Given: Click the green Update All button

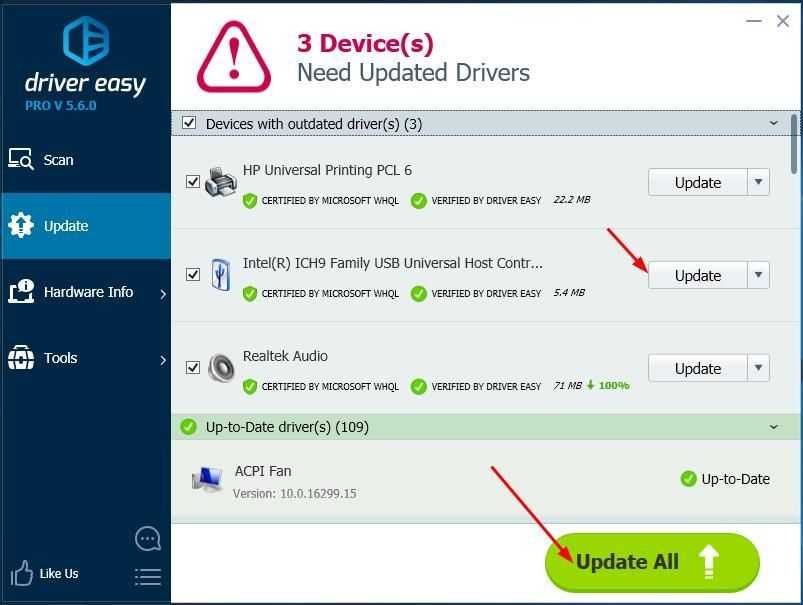Looking at the screenshot, I should click(652, 562).
